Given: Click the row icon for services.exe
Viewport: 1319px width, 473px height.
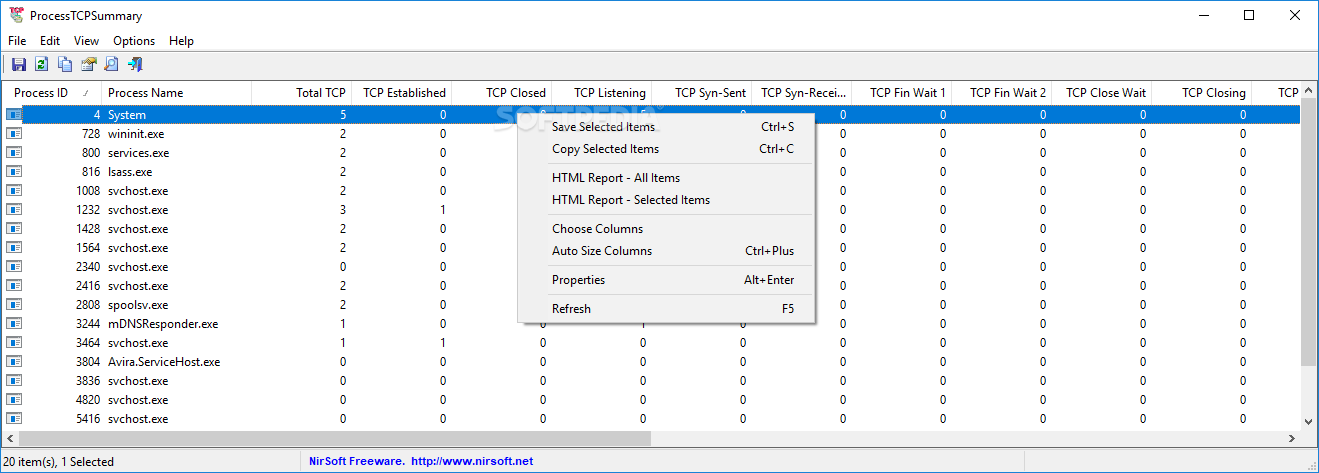Looking at the screenshot, I should 14,153.
